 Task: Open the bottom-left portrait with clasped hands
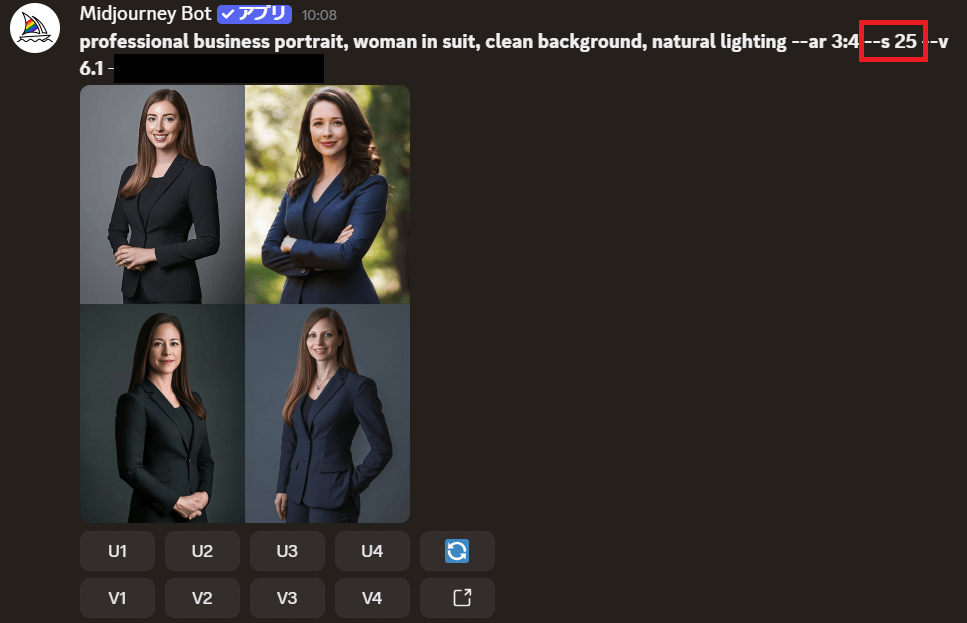pos(162,413)
